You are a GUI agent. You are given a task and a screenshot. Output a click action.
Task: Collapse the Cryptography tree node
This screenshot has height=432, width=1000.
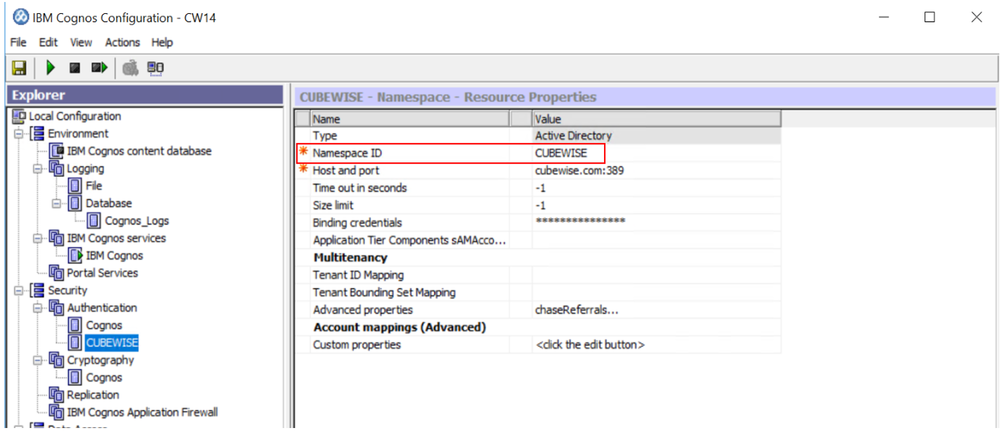click(x=37, y=360)
